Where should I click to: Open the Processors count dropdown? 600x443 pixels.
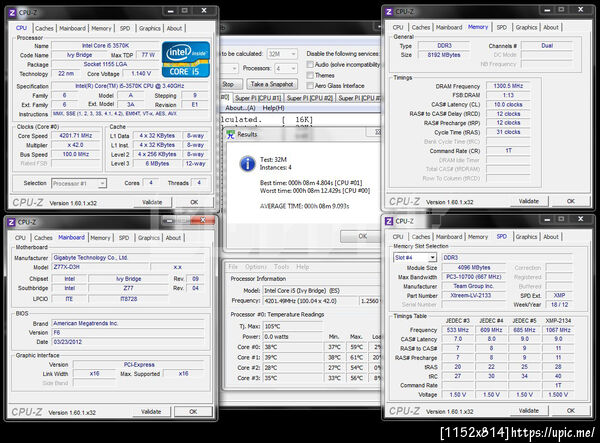286,68
